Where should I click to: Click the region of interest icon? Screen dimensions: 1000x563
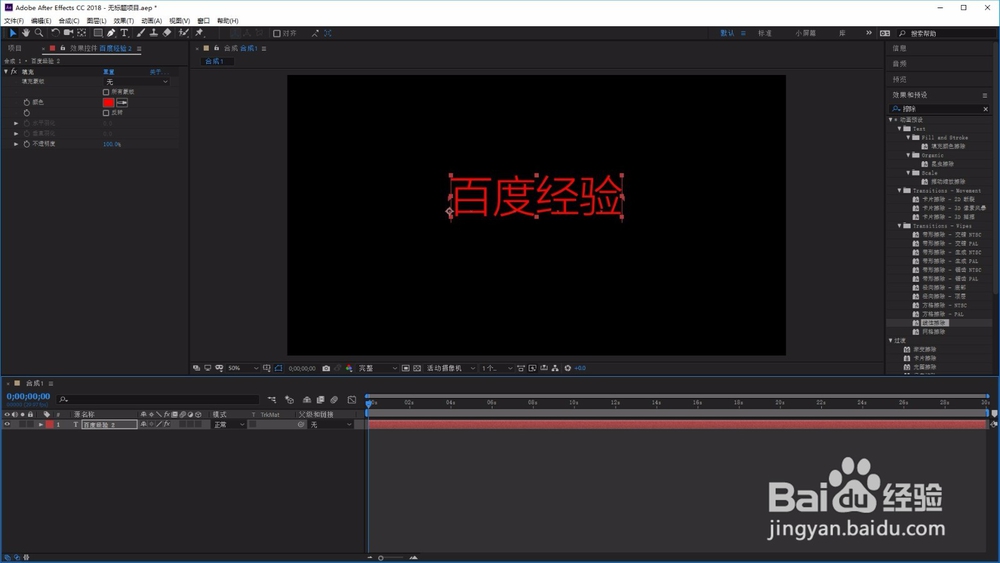click(405, 369)
